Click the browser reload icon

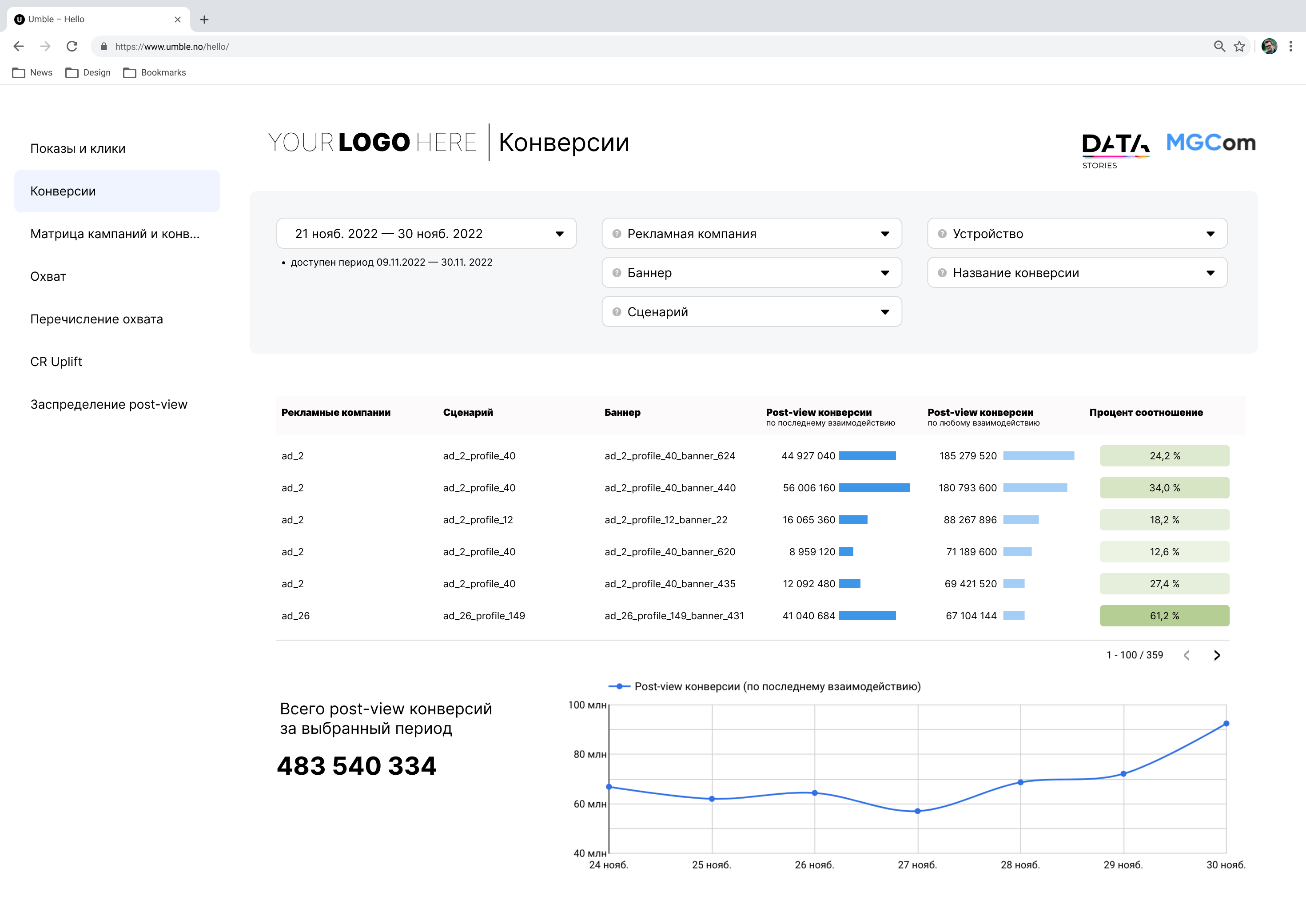[72, 47]
